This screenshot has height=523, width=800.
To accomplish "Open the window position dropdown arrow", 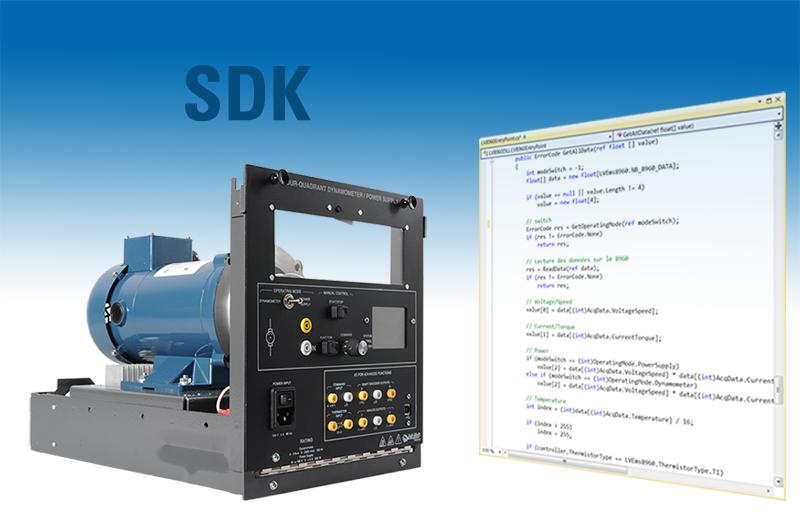I will click(759, 102).
